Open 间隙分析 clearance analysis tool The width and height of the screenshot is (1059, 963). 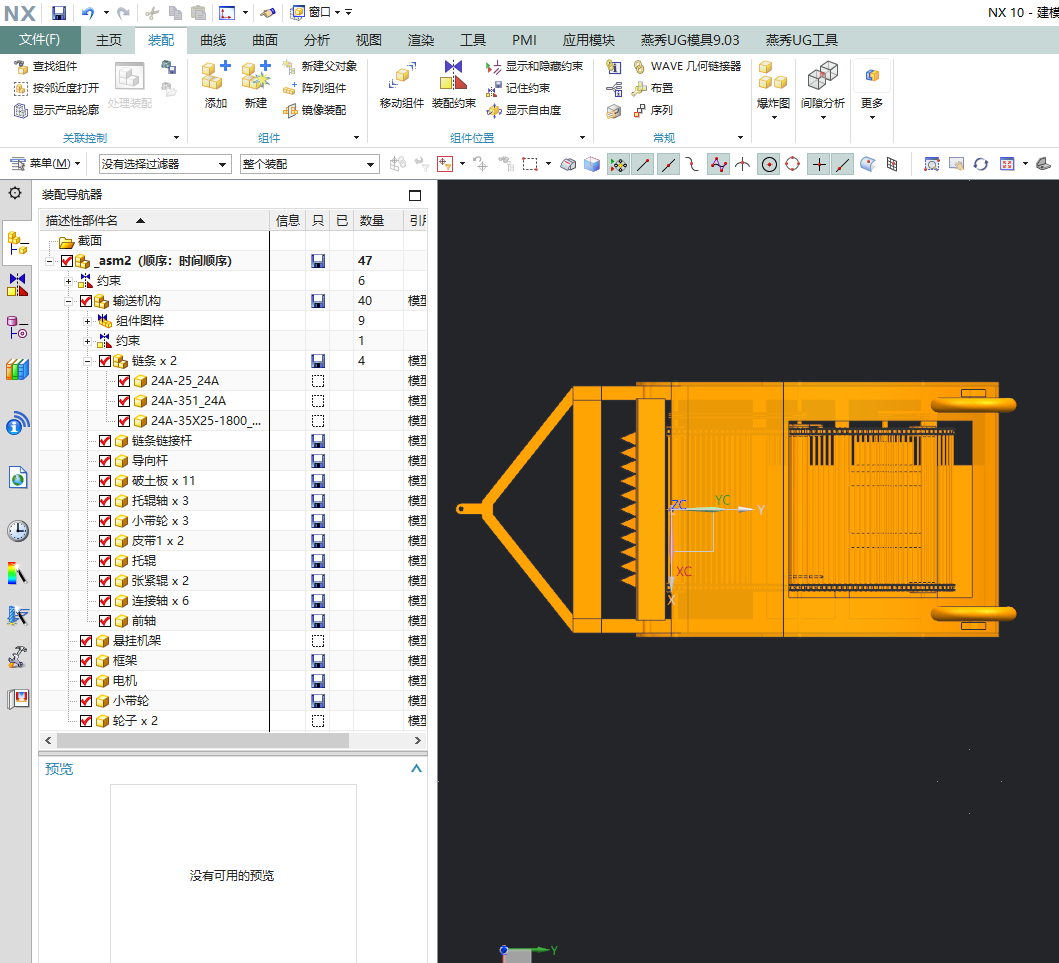point(822,76)
